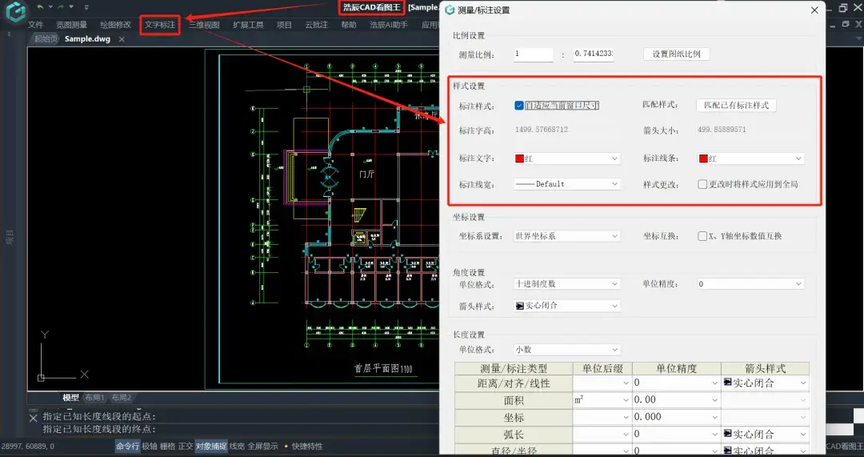Switch to the 起始页 tab
The width and height of the screenshot is (864, 457).
pos(45,39)
